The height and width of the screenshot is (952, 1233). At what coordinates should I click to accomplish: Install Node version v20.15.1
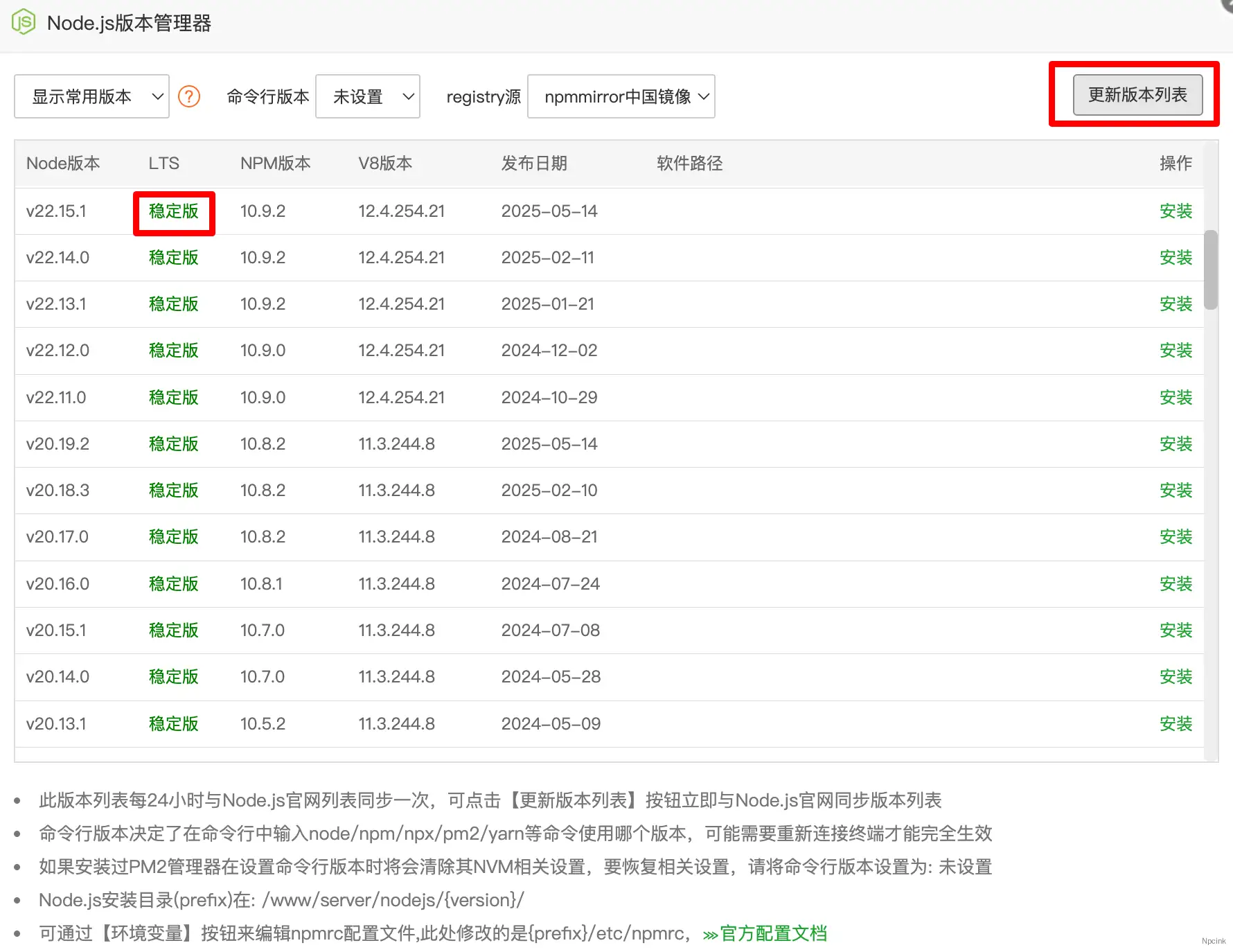click(x=1176, y=630)
